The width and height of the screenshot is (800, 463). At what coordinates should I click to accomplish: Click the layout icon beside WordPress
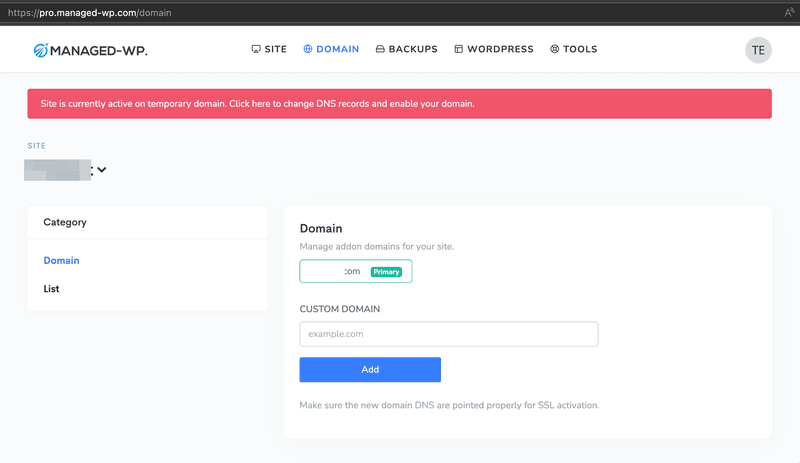pyautogui.click(x=459, y=49)
